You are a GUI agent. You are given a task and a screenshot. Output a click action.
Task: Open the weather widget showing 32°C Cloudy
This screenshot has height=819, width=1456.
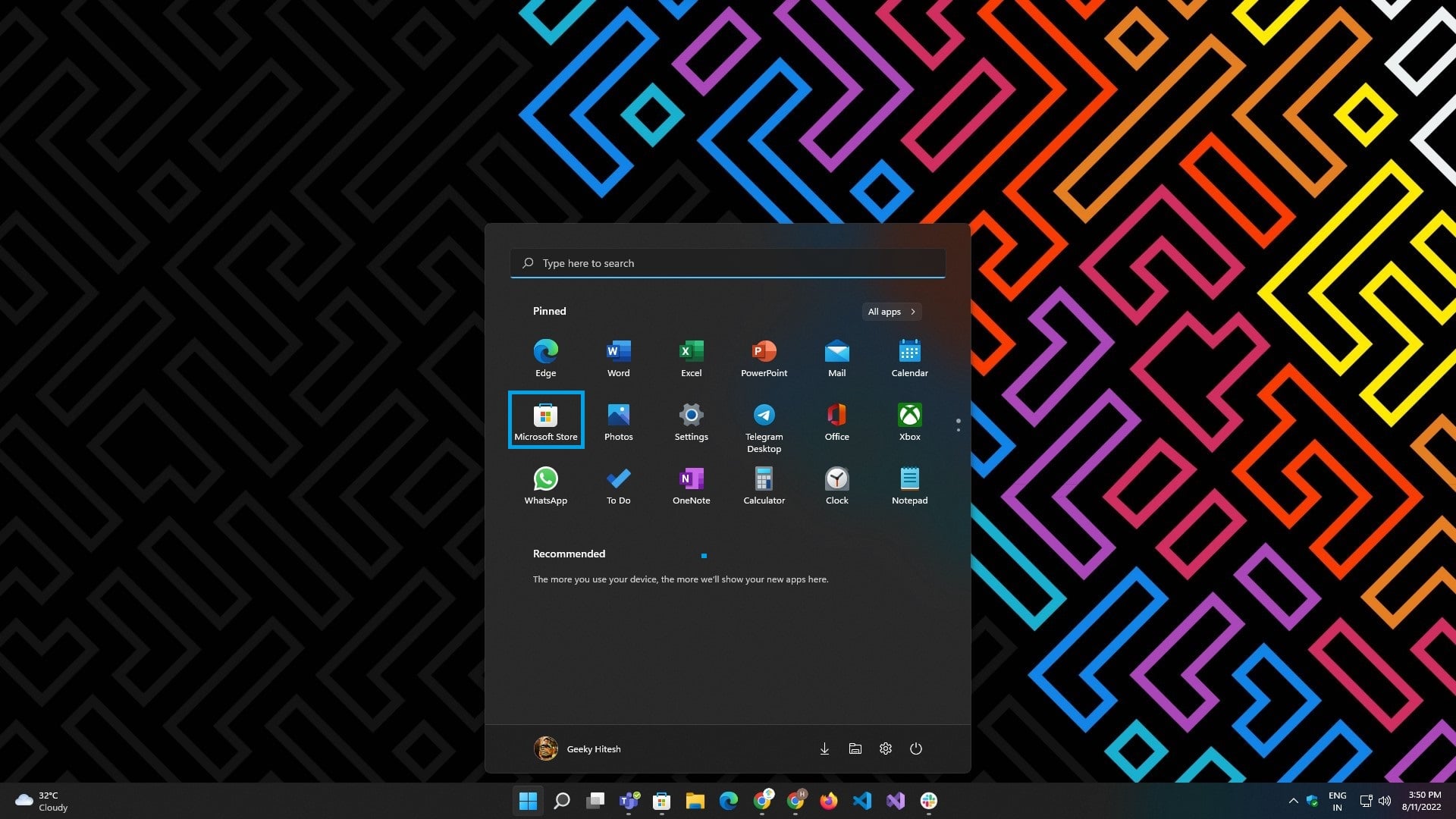pos(42,802)
